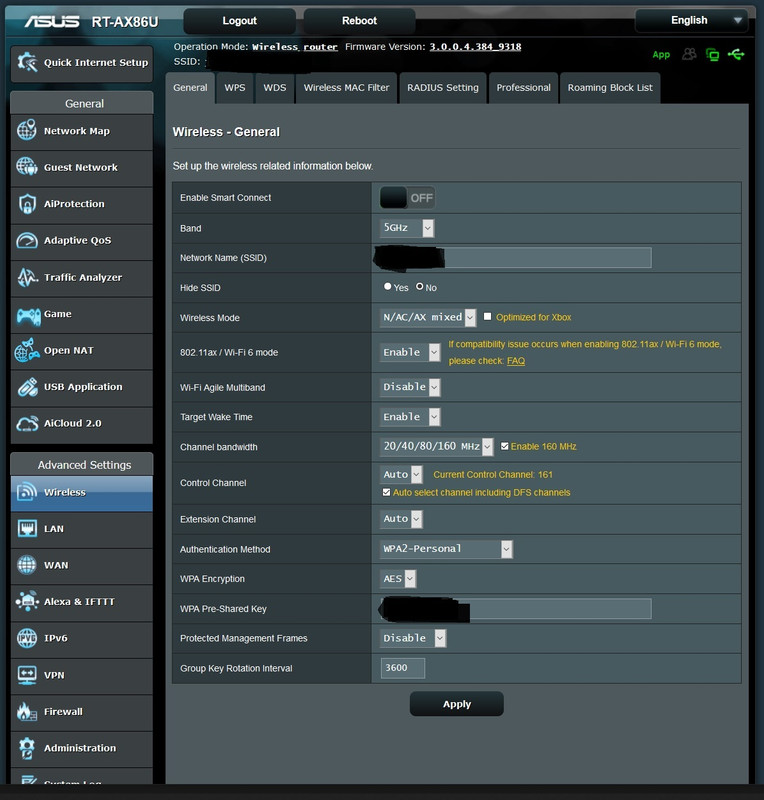Click the Adaptive QoS gauge icon
This screenshot has height=800, width=764.
tap(27, 240)
